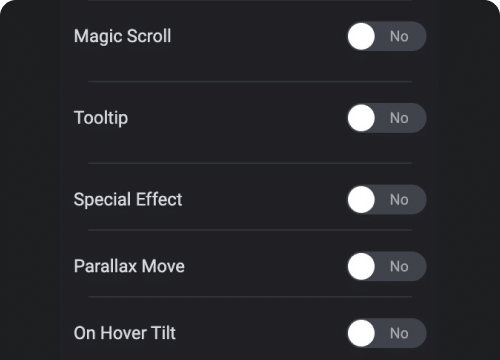Viewport: 500px width, 360px height.
Task: Click the "No" text beside Parallax Move
Action: (x=399, y=266)
